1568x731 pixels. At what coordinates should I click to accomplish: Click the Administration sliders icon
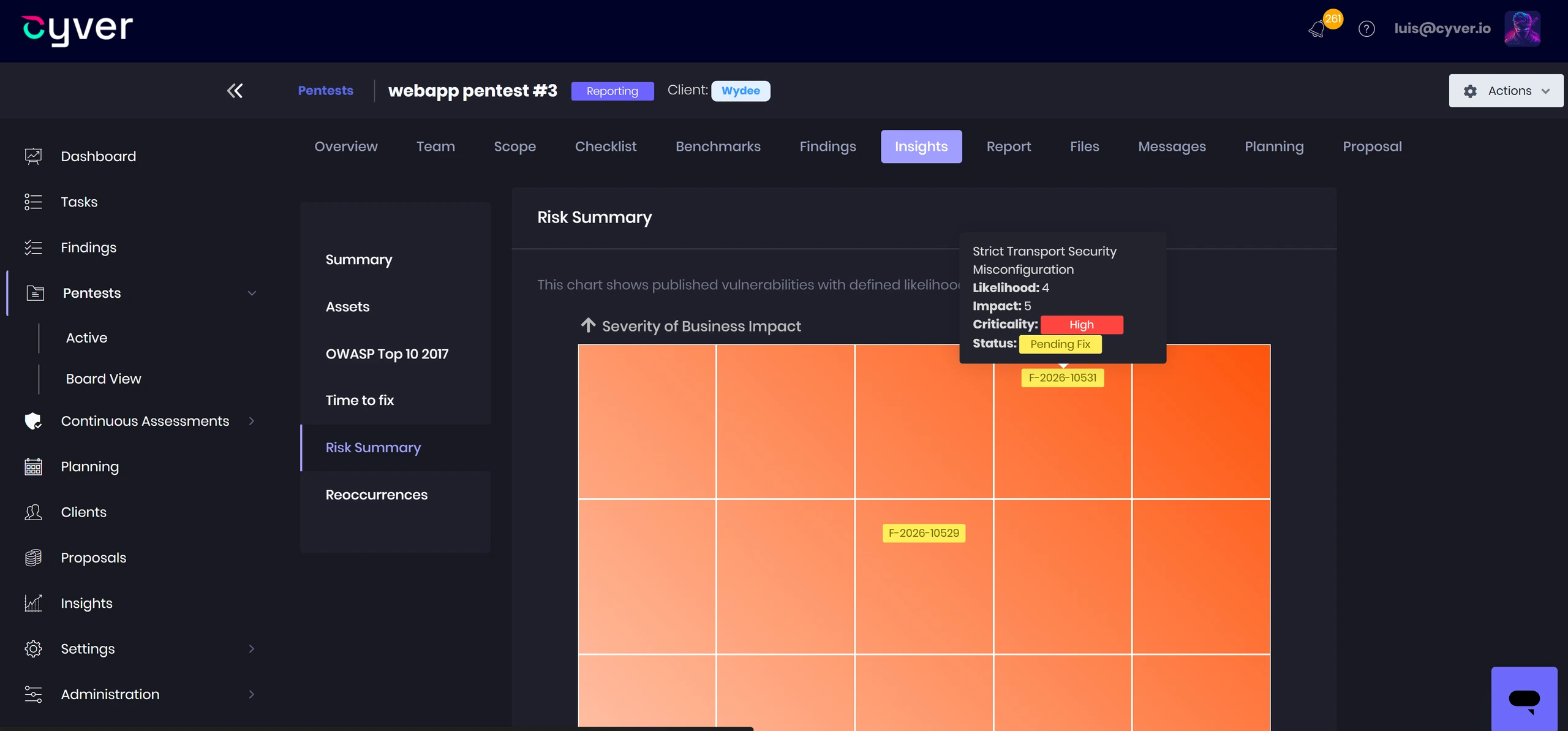pyautogui.click(x=33, y=694)
